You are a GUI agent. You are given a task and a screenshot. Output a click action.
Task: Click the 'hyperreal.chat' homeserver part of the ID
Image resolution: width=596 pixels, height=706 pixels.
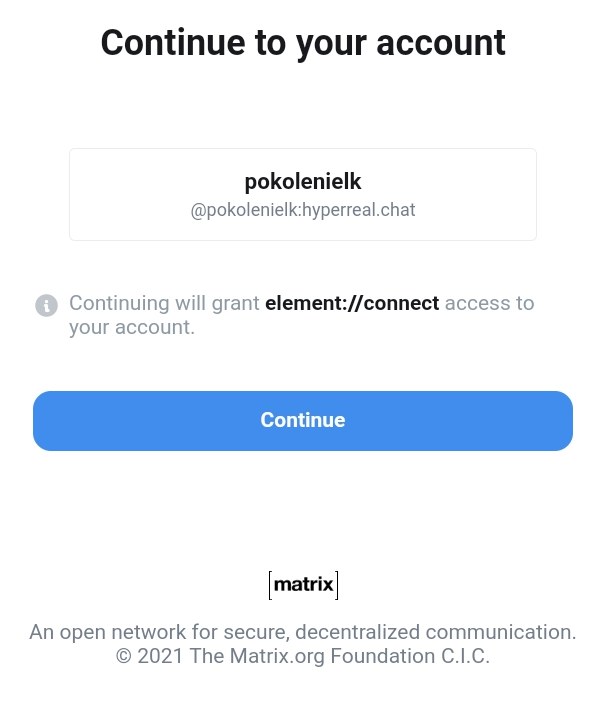tap(359, 210)
